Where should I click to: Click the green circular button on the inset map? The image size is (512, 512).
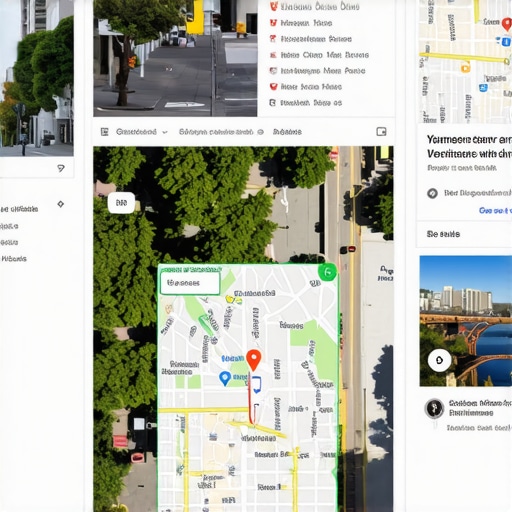(327, 272)
